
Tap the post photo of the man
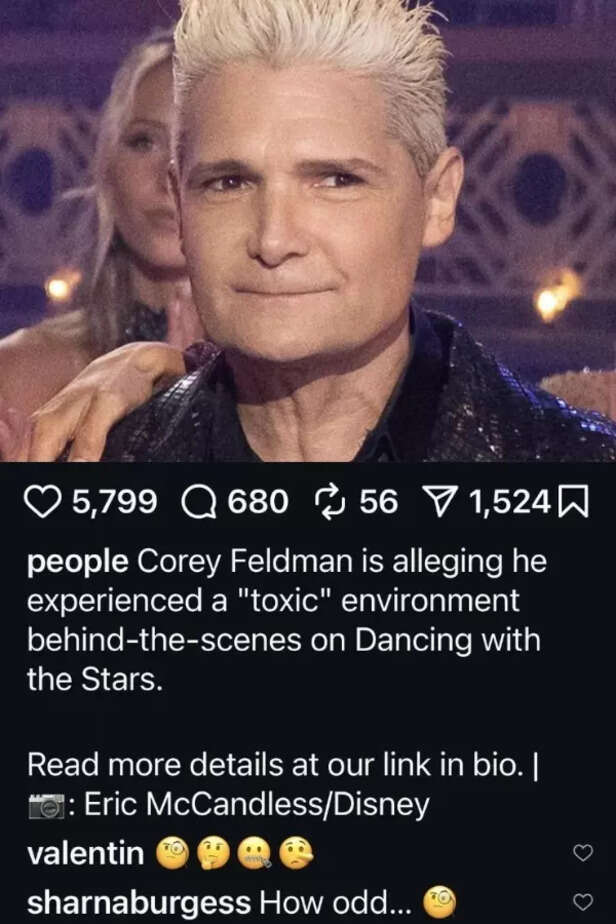308,231
